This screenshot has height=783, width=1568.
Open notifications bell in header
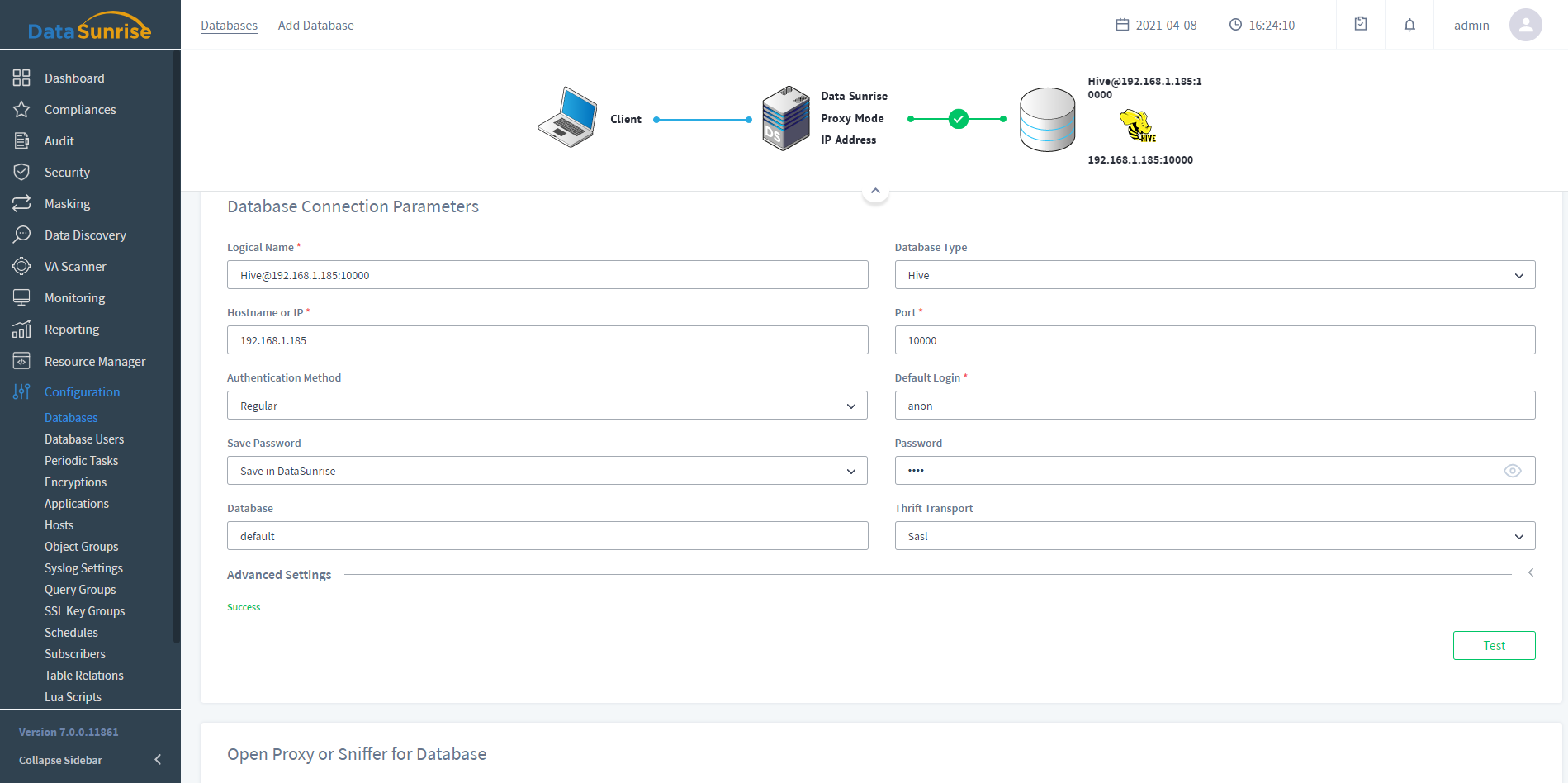[x=1409, y=25]
